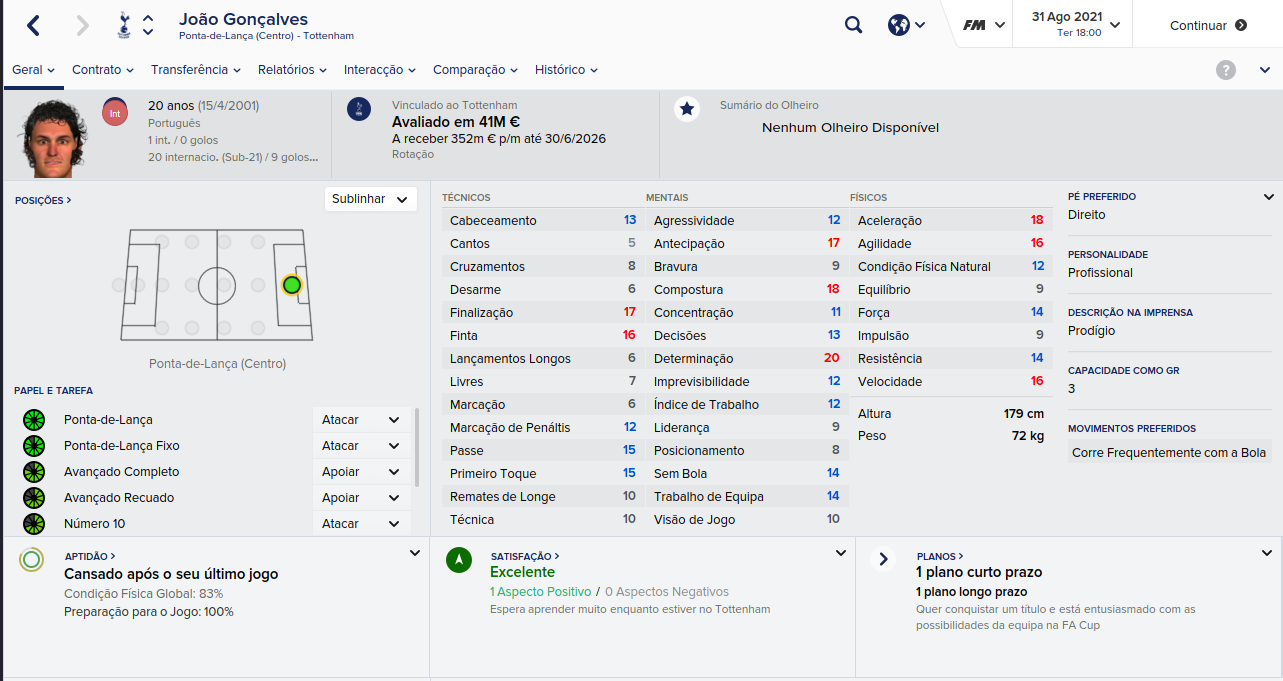Select the Número 10 role icon
This screenshot has height=681, width=1283.
coord(34,523)
